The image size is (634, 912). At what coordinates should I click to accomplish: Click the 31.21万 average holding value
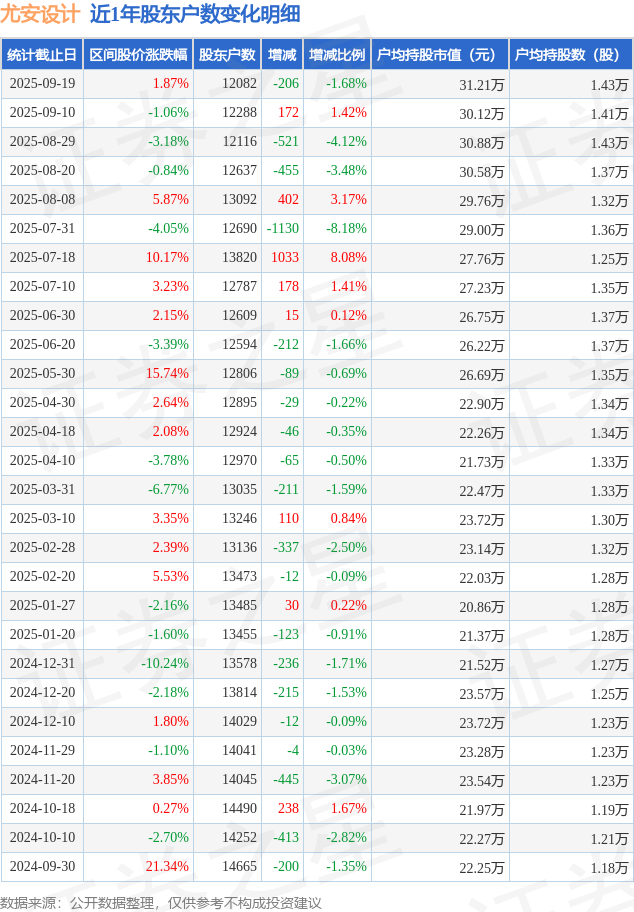pos(481,84)
